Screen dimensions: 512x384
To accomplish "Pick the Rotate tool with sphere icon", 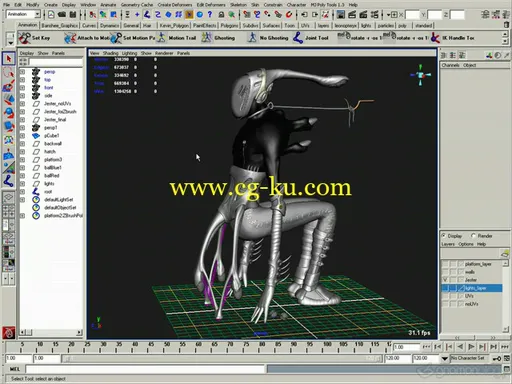I will point(8,113).
